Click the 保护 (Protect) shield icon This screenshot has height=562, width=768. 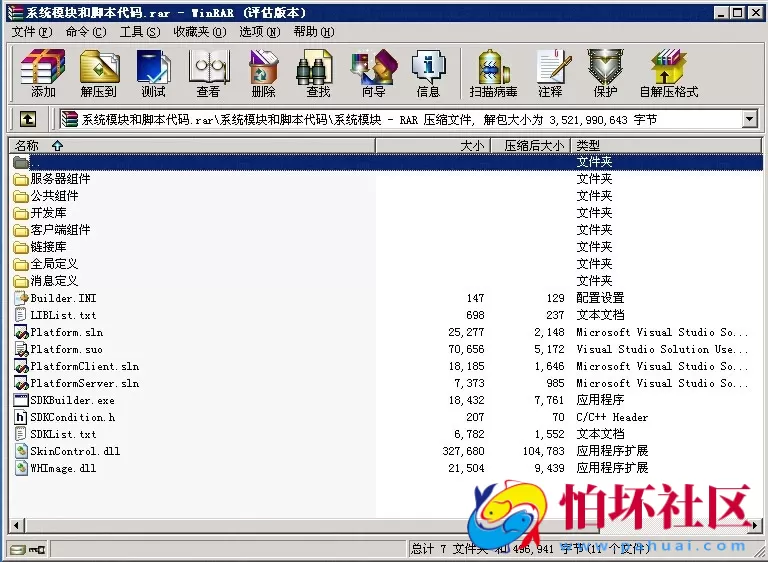pos(605,67)
